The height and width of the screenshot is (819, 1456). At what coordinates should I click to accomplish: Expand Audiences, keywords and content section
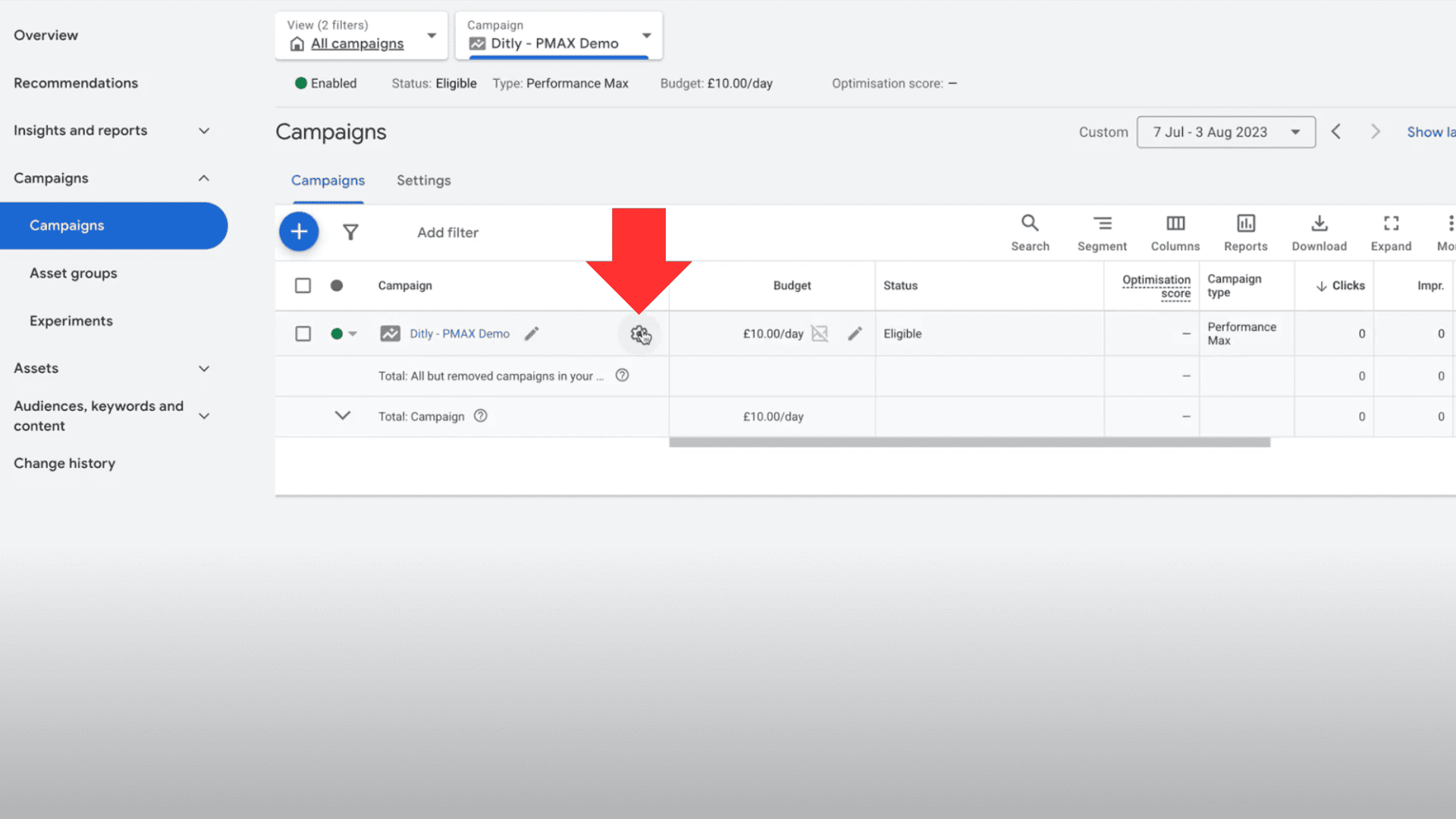[204, 416]
